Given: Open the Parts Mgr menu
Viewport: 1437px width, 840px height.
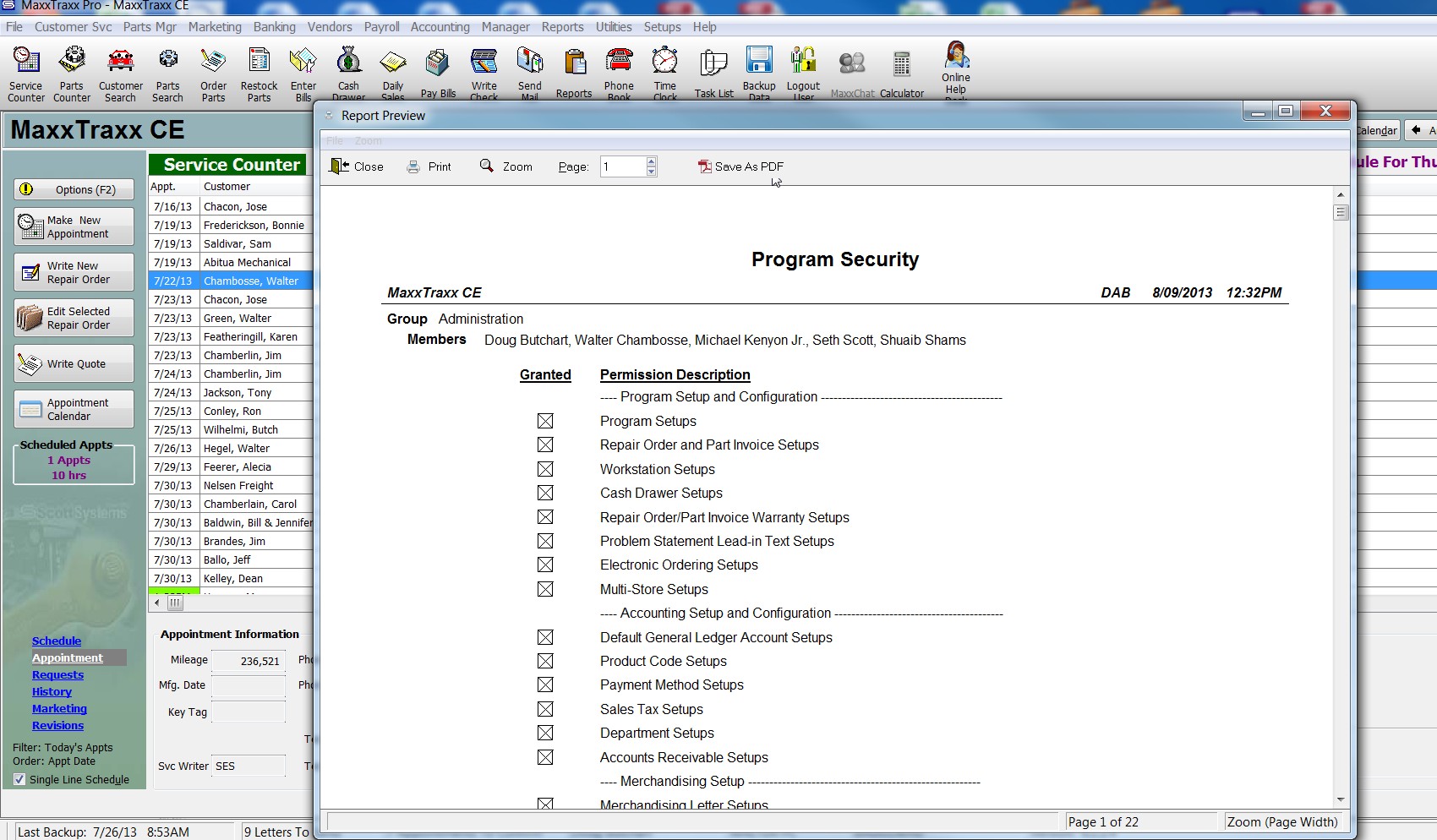Looking at the screenshot, I should point(150,27).
